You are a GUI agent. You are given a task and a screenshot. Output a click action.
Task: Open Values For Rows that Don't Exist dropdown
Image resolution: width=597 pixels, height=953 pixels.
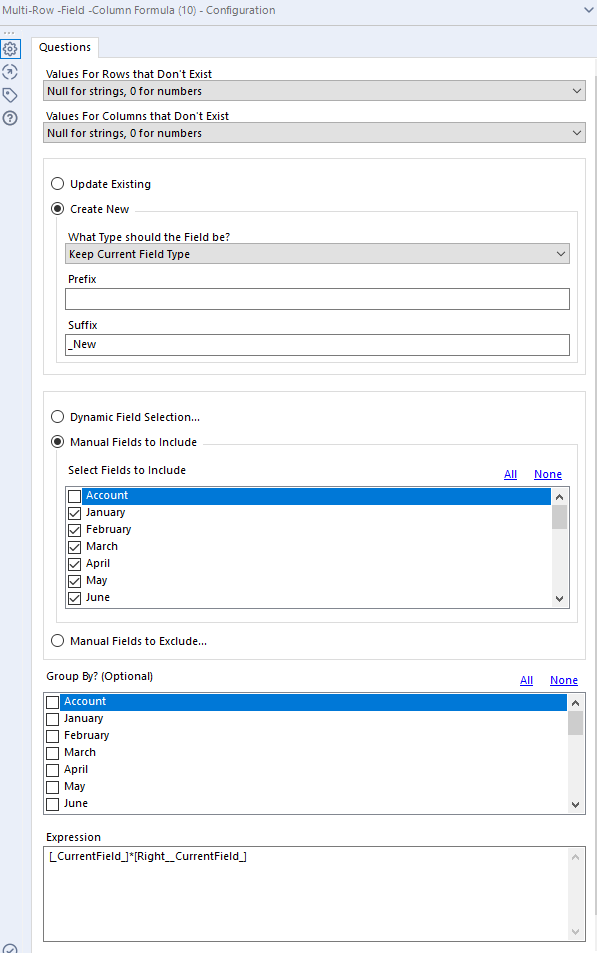click(x=314, y=91)
